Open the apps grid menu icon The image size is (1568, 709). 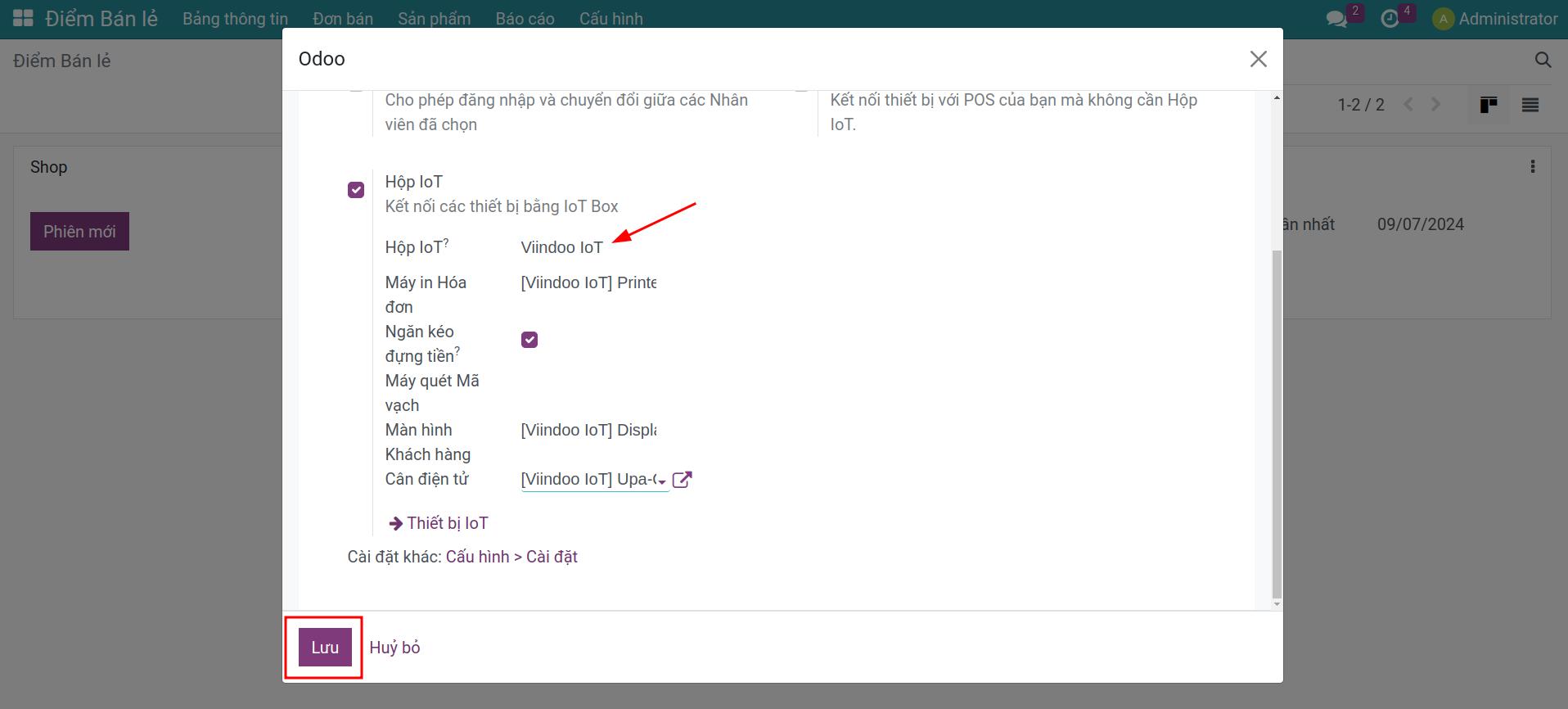tap(23, 18)
